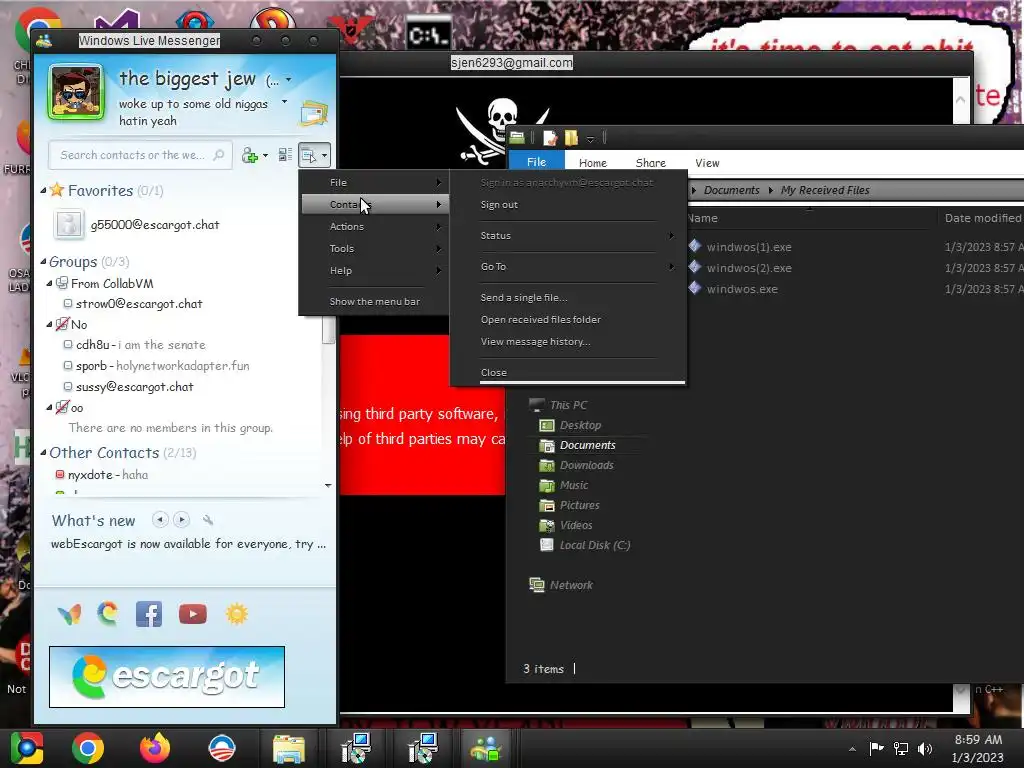
Task: Click the Facebook icon in Messenger
Action: [149, 614]
